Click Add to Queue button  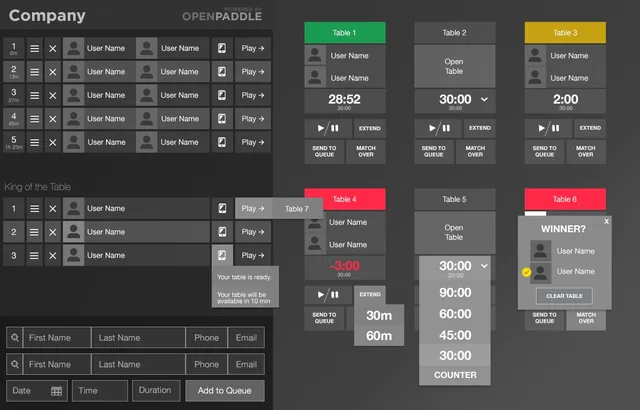coord(225,391)
